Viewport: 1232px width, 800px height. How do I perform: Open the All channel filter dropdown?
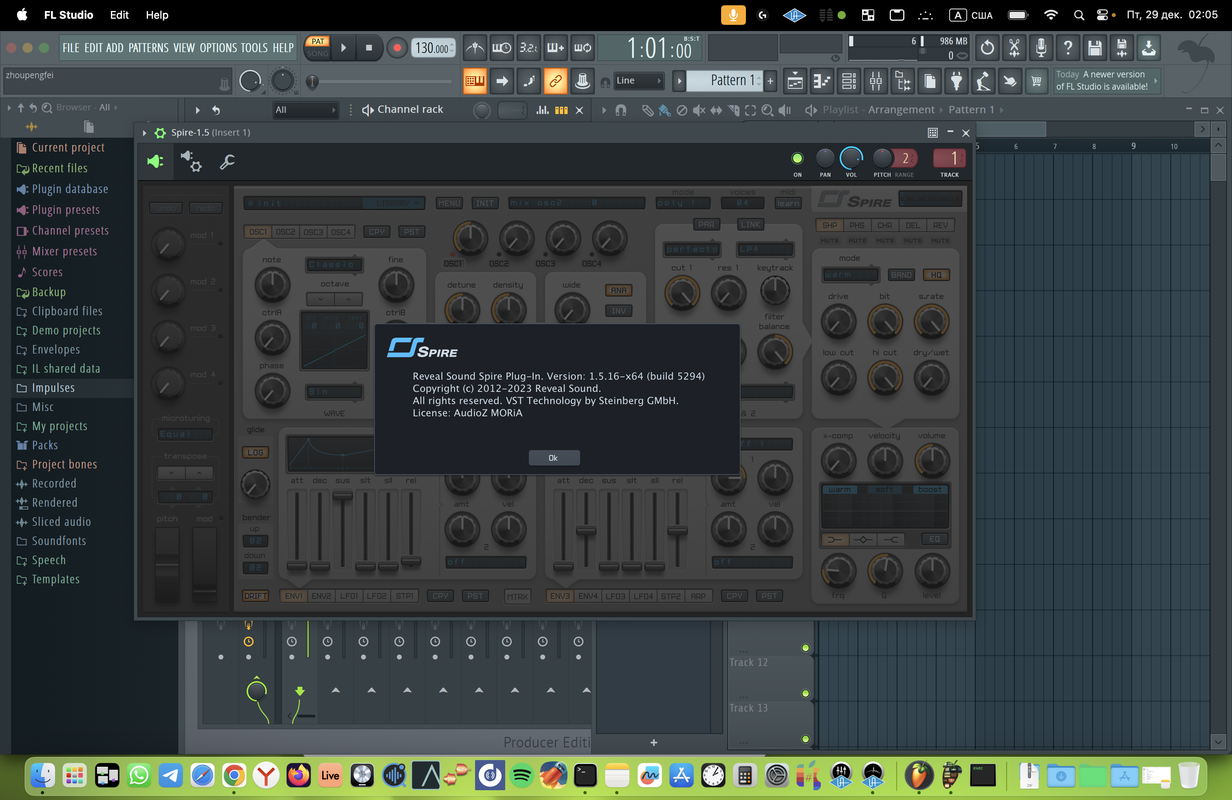point(305,110)
